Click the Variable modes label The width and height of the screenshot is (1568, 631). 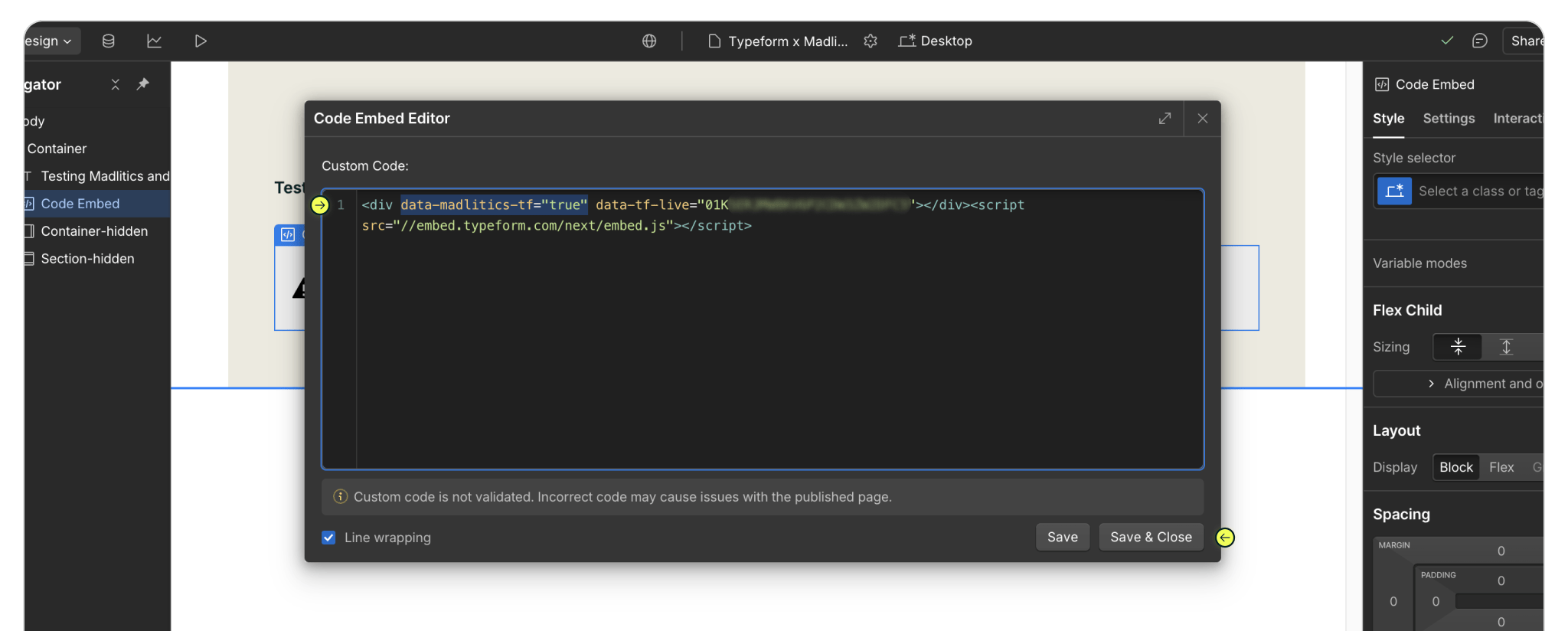[x=1419, y=263]
